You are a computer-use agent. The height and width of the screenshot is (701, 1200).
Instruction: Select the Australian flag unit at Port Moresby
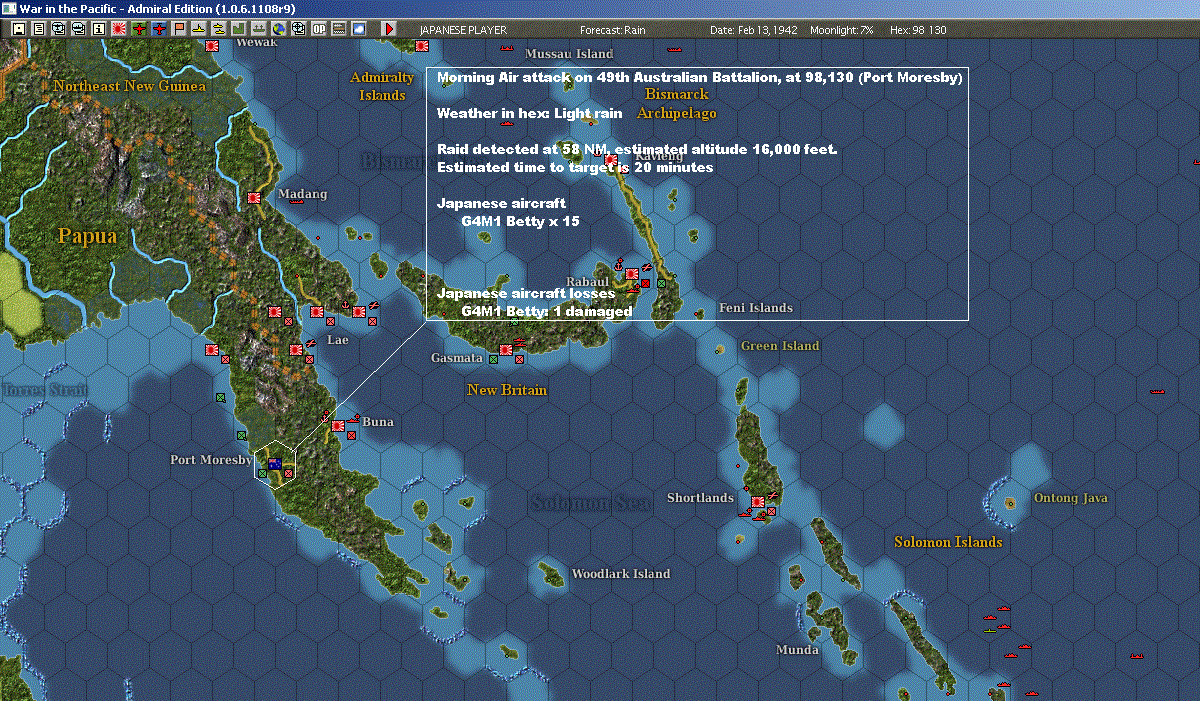274,463
